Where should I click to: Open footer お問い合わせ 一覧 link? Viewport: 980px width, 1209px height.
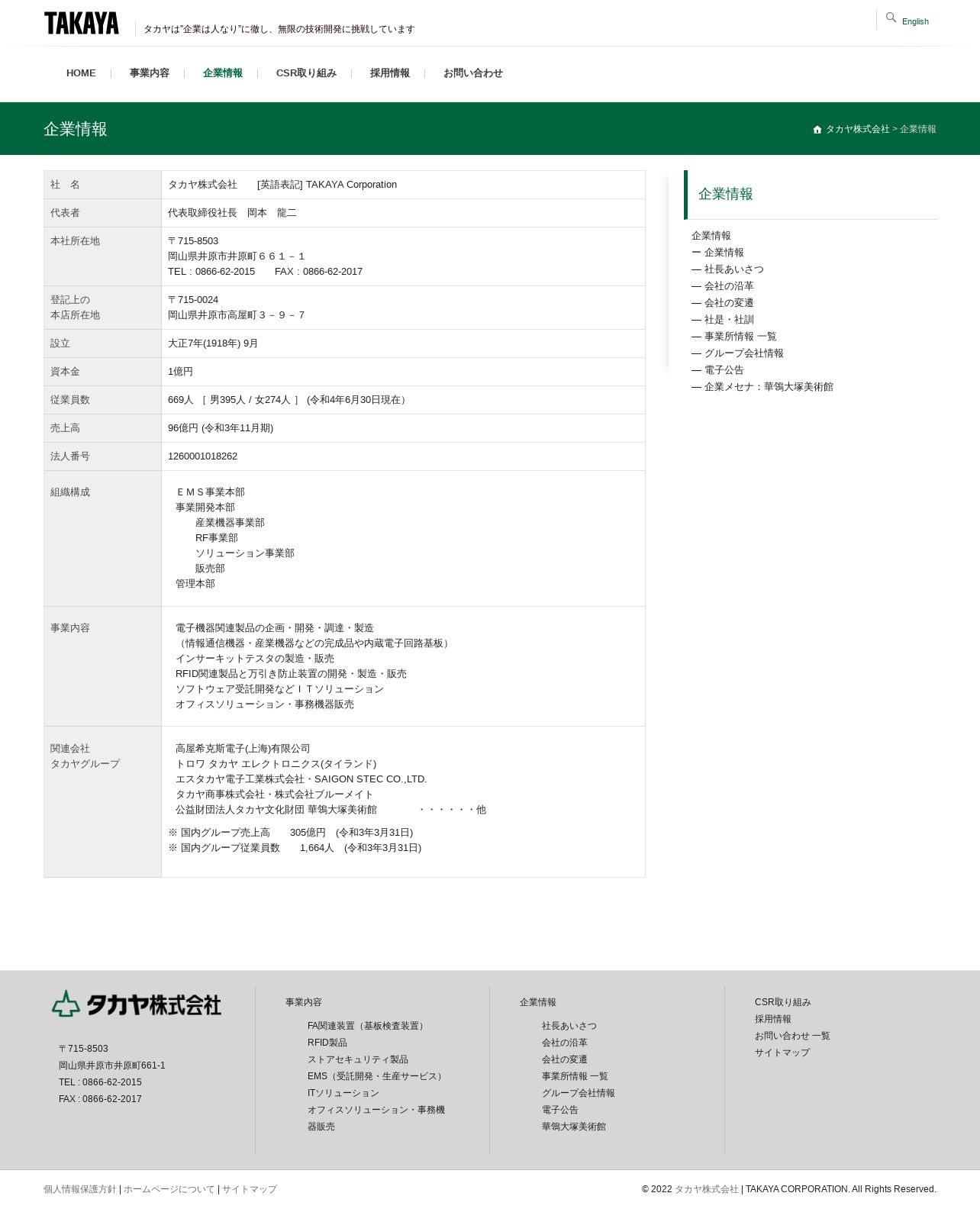pyautogui.click(x=792, y=1036)
